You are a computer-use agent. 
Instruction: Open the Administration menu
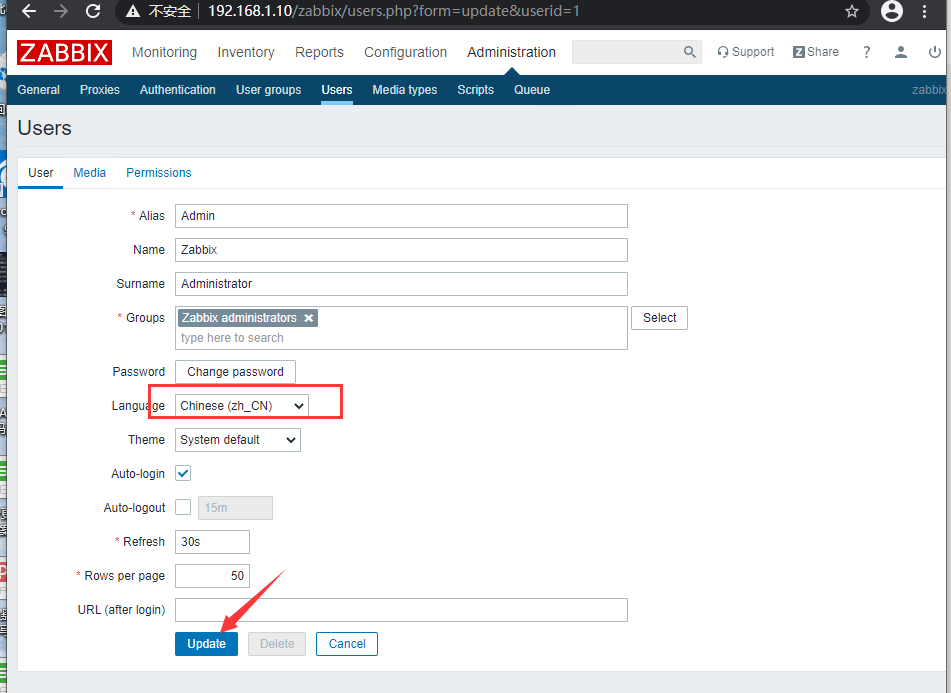(x=511, y=52)
